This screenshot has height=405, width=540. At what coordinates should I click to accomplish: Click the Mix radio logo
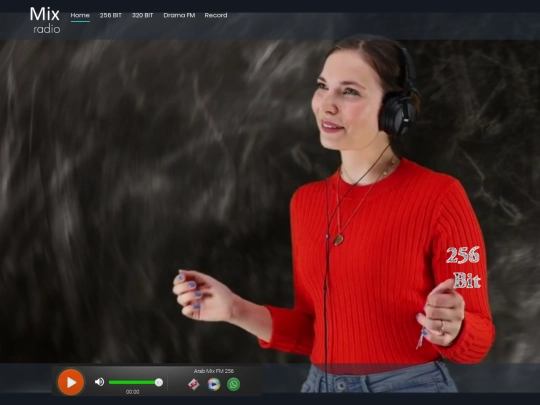point(45,21)
